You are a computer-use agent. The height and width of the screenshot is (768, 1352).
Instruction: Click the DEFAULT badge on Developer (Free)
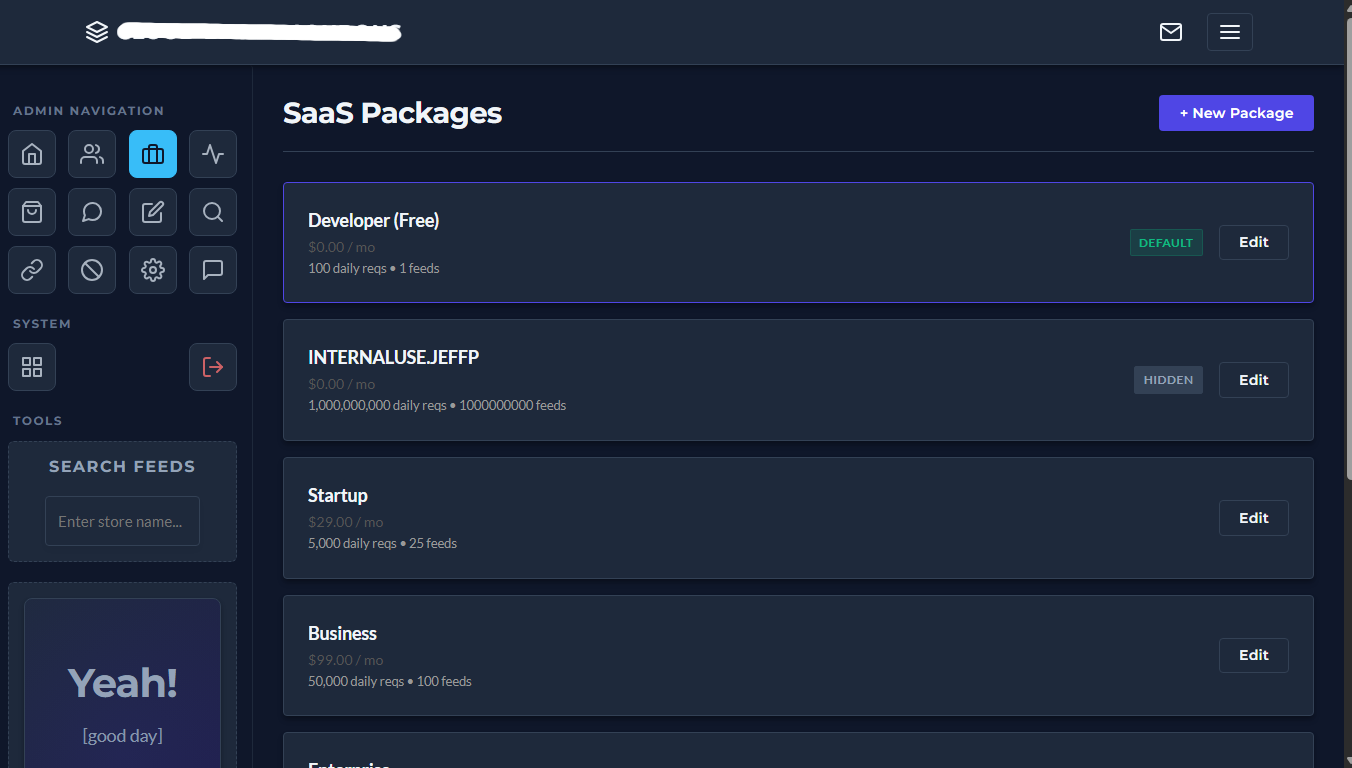click(x=1166, y=242)
